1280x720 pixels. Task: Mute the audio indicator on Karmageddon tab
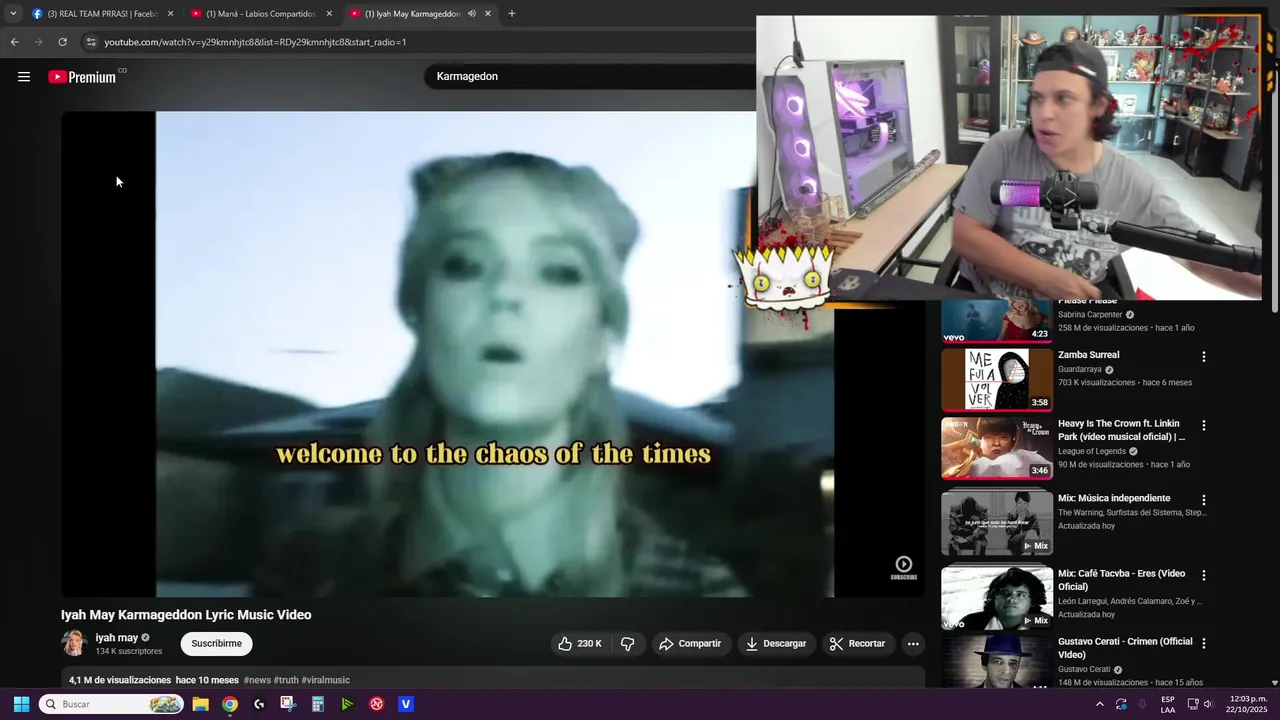click(472, 14)
